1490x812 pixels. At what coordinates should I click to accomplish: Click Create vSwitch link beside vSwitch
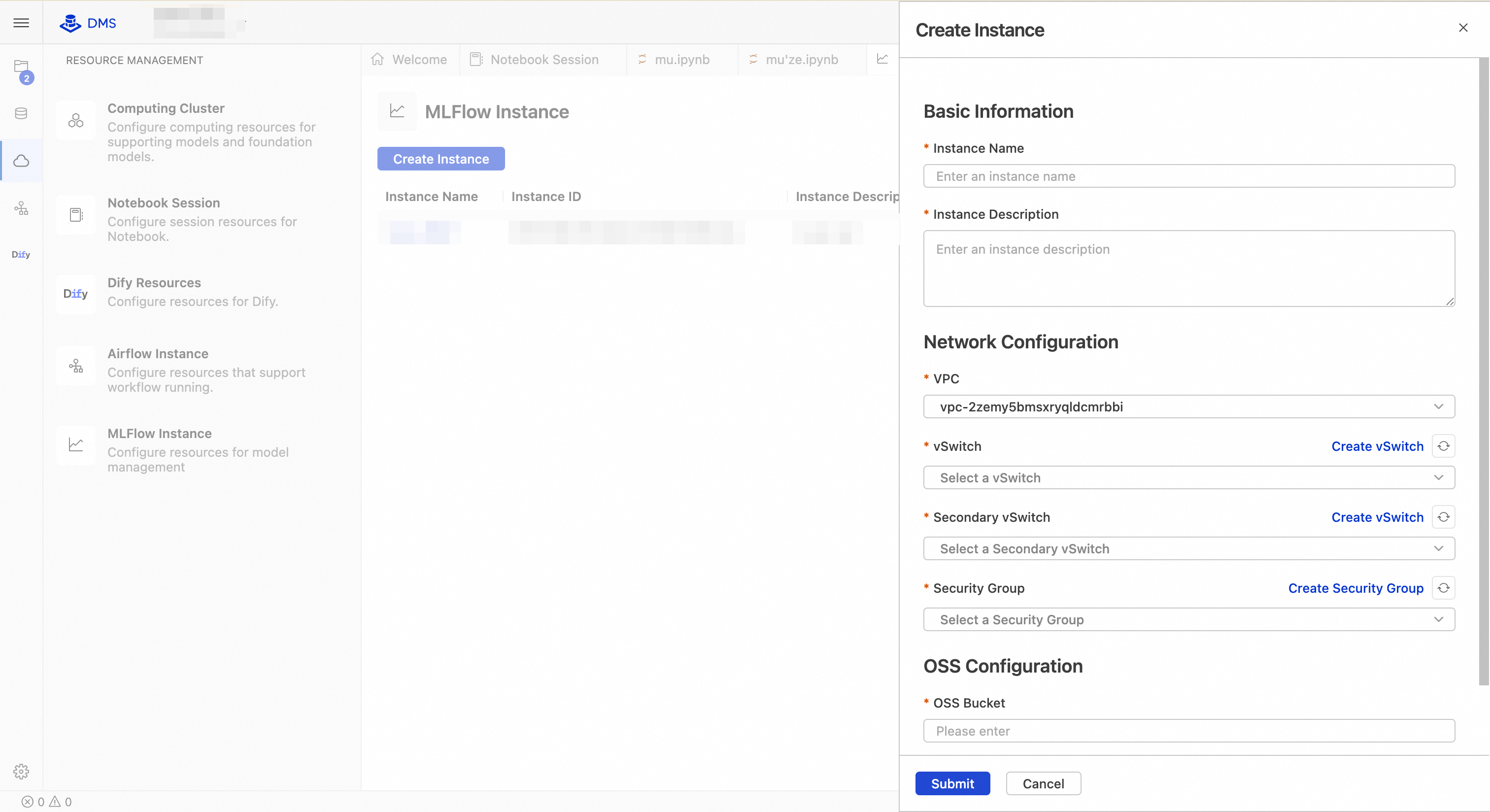pyautogui.click(x=1377, y=446)
